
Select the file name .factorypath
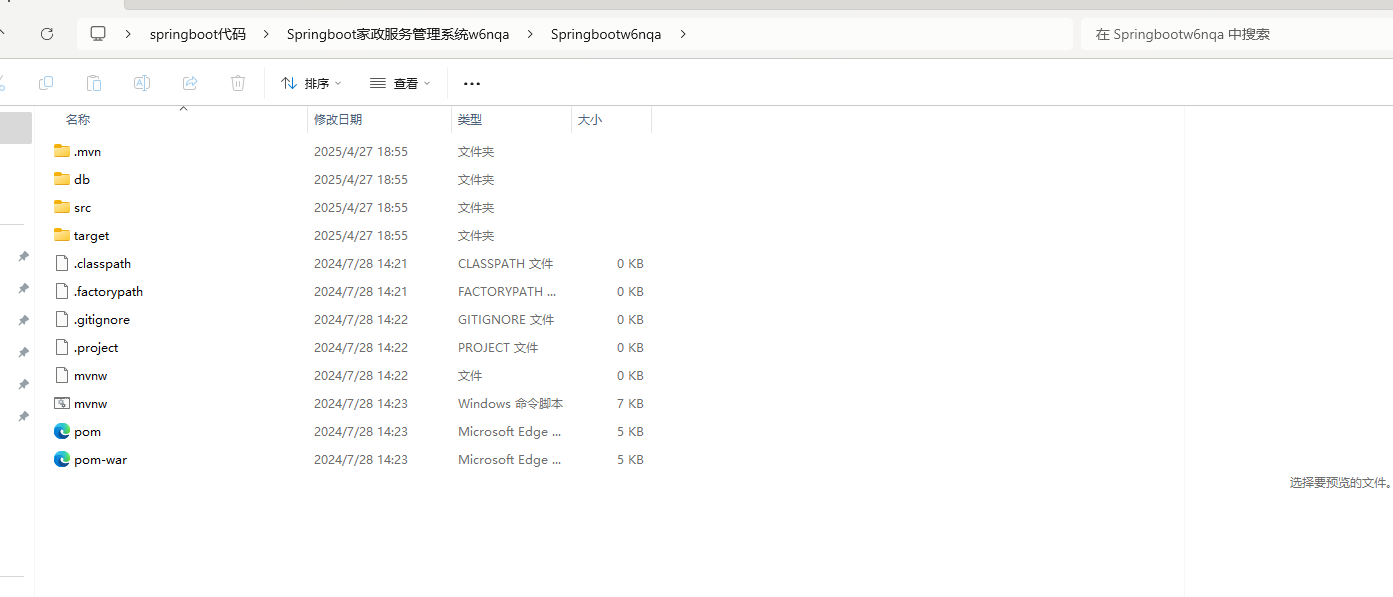(x=108, y=292)
